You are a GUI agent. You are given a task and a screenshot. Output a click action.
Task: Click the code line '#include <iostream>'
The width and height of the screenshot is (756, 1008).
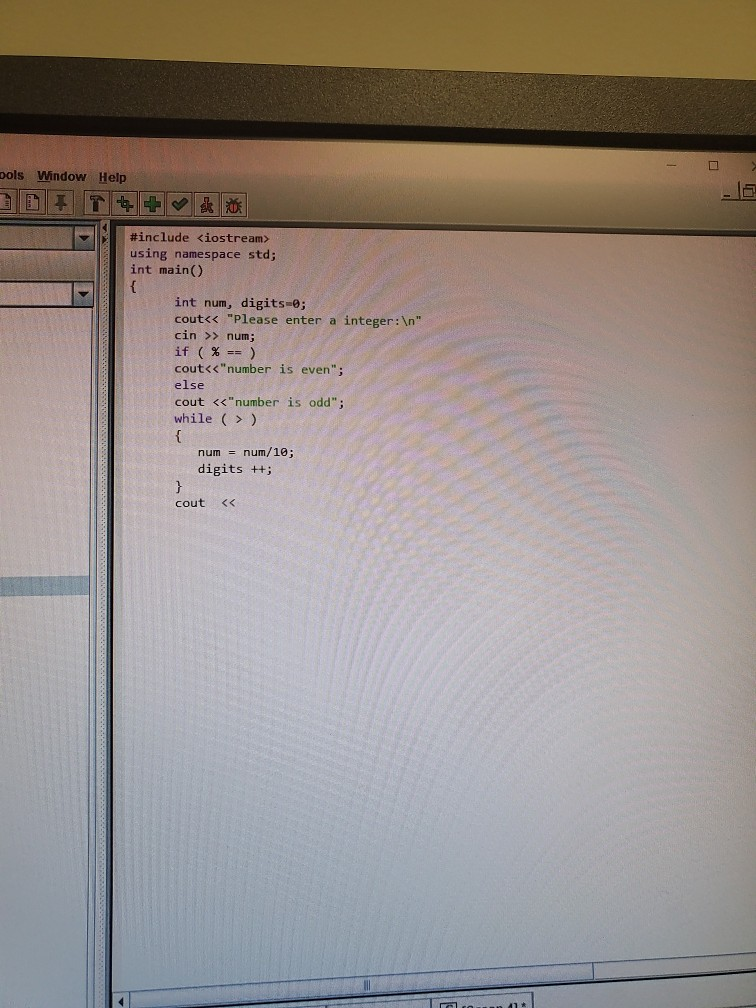tap(199, 238)
